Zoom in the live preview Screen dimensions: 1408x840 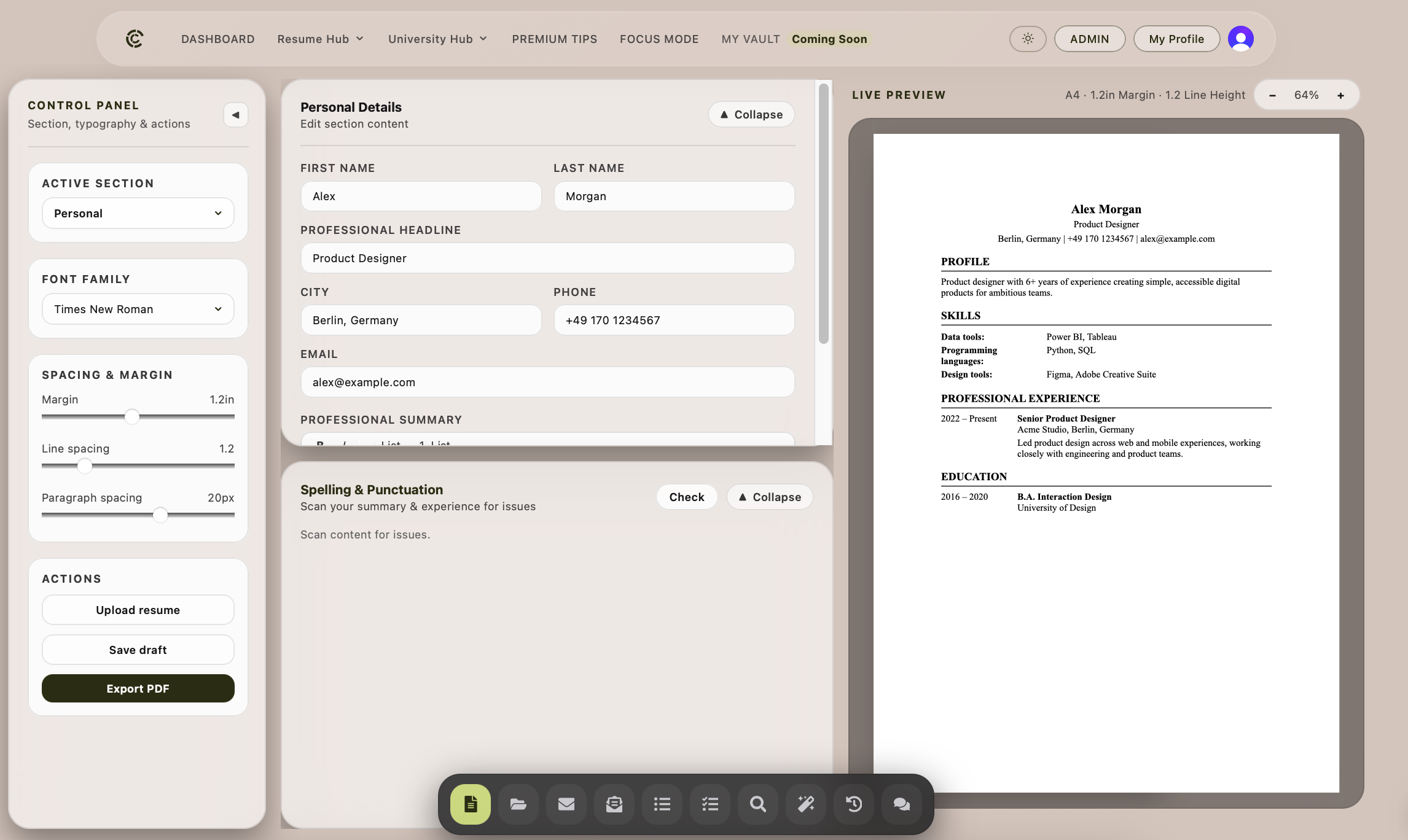1341,95
